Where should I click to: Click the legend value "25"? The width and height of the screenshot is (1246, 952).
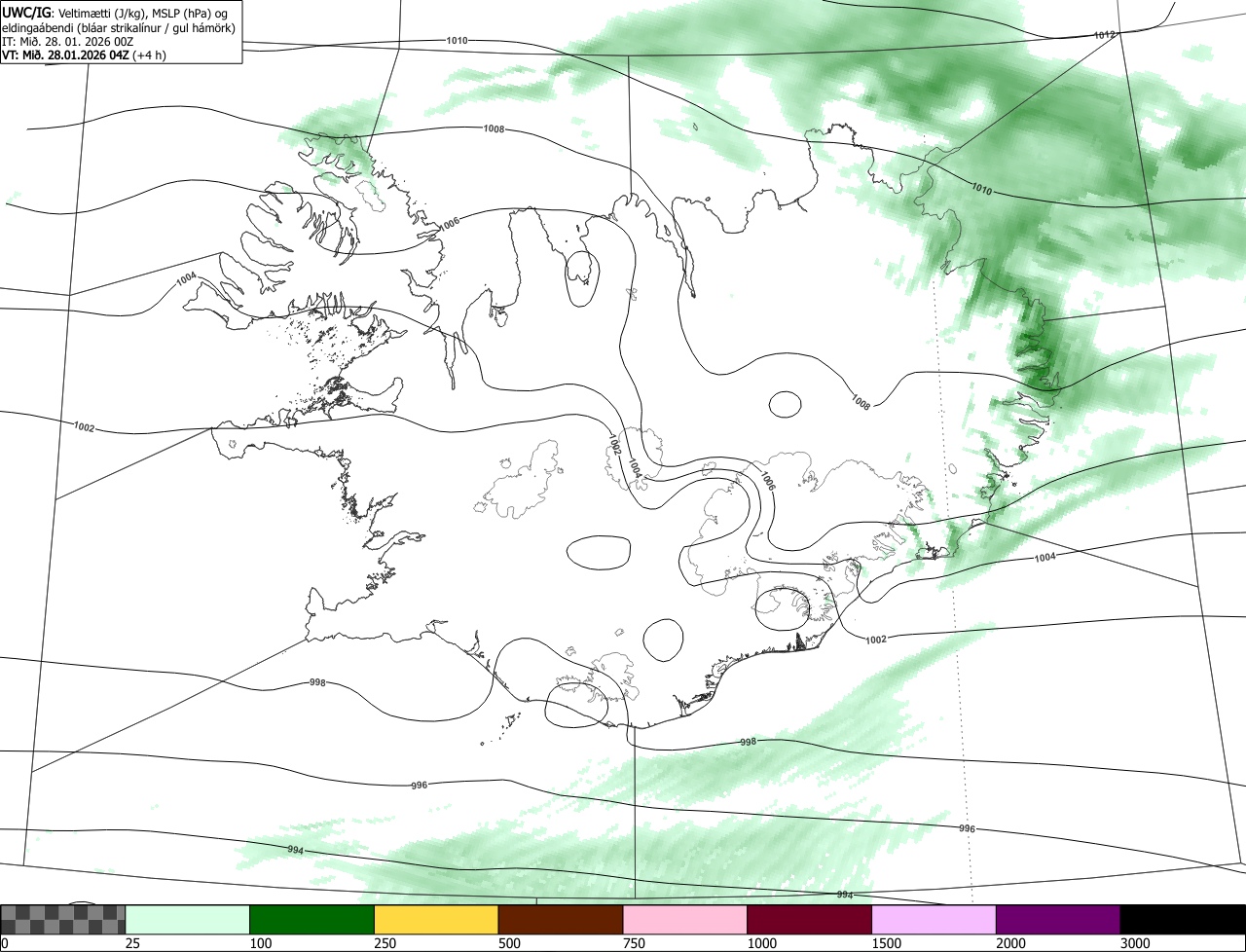click(133, 943)
